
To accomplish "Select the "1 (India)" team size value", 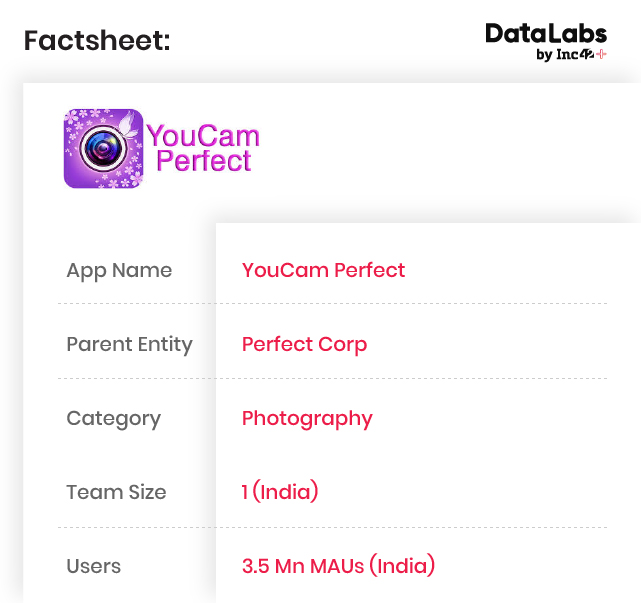I will coord(280,492).
